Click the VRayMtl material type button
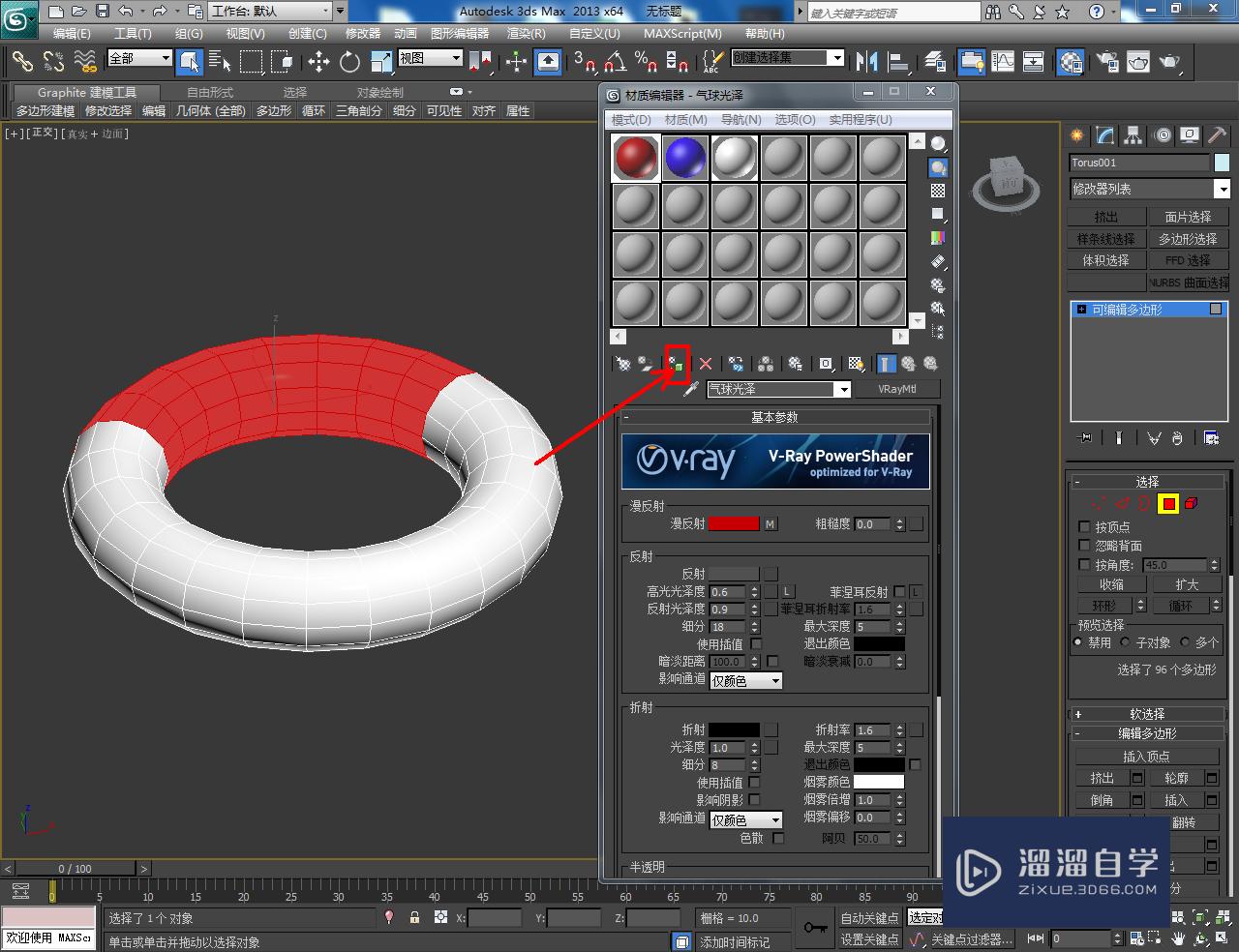Viewport: 1239px width, 952px height. click(x=897, y=389)
